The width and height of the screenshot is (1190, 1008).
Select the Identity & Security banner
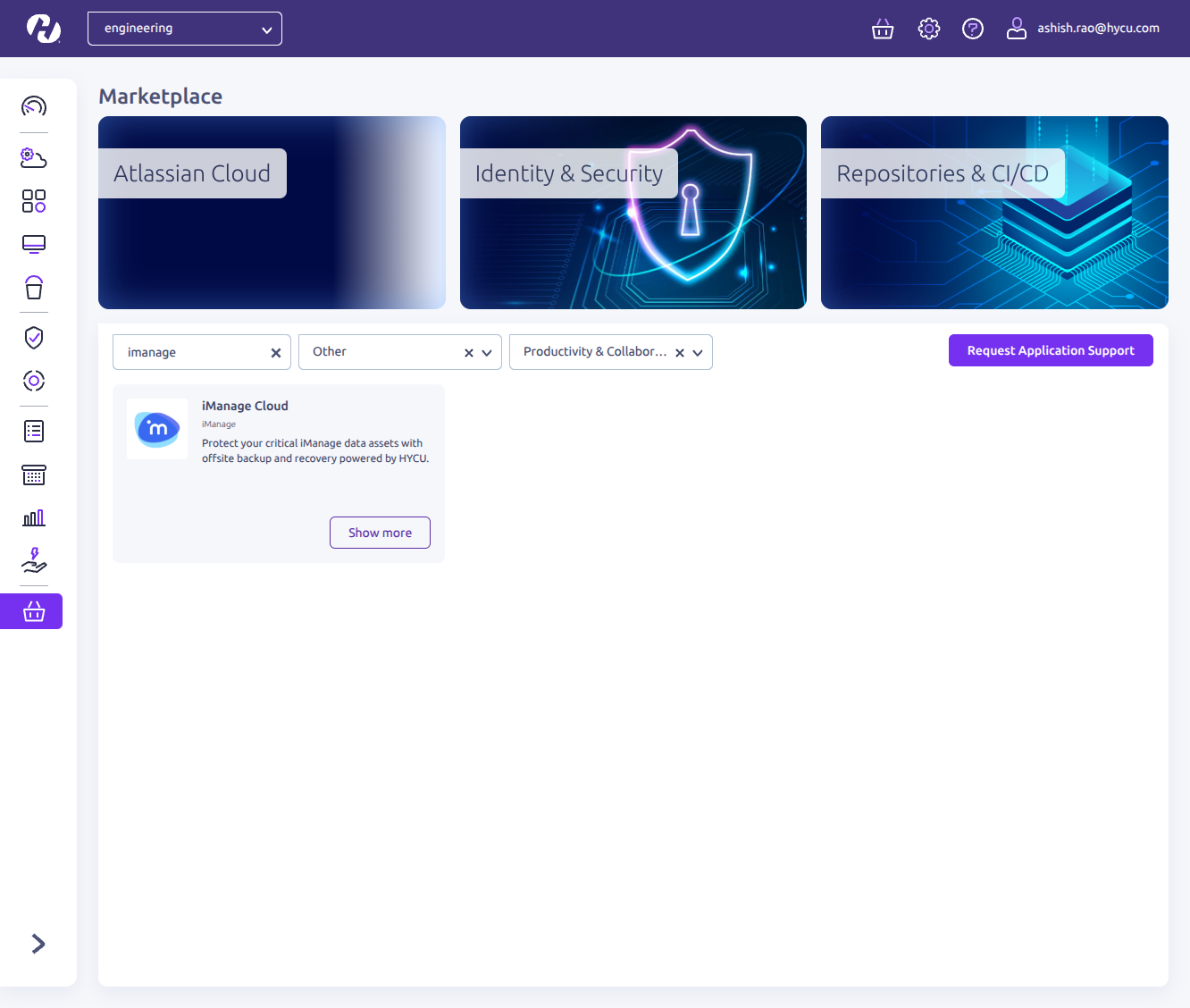pos(633,213)
